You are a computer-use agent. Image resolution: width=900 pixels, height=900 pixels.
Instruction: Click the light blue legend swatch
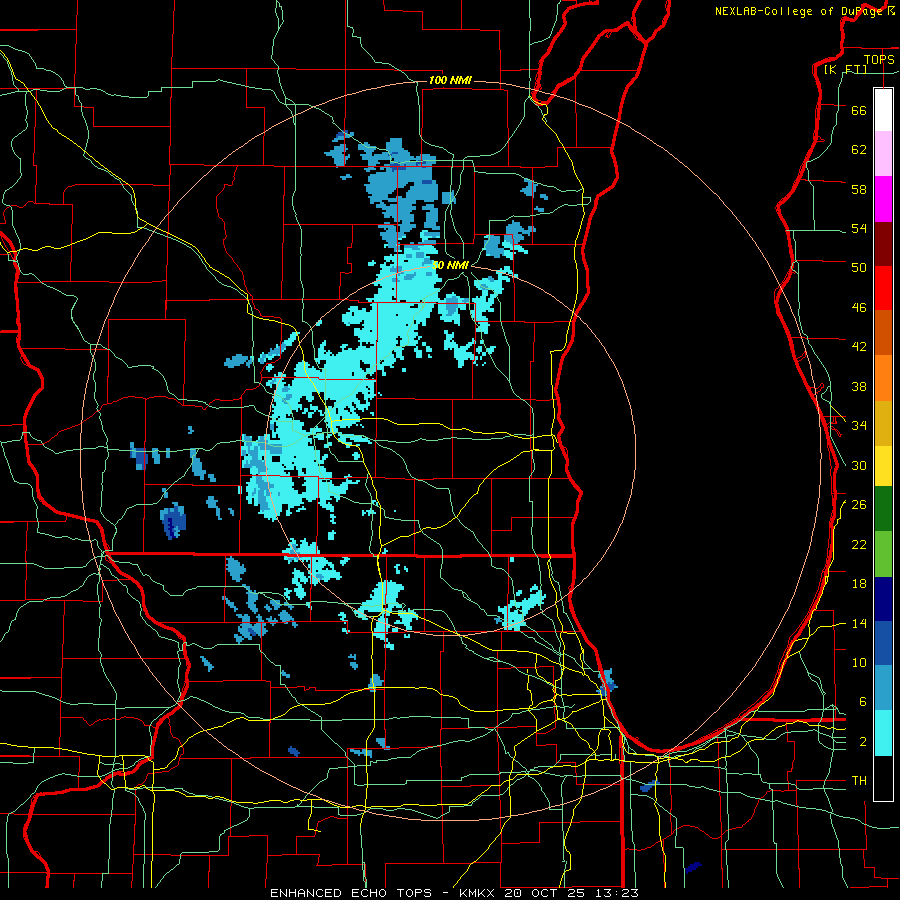click(883, 688)
